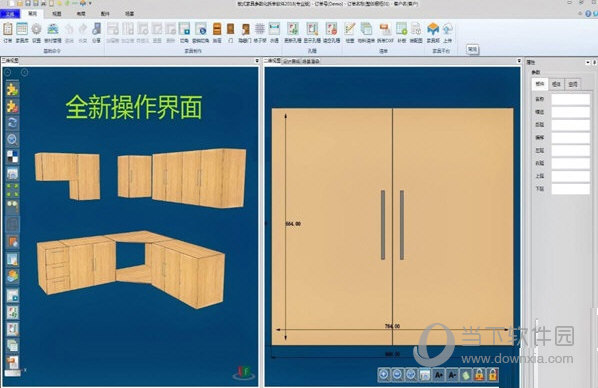Image resolution: width=598 pixels, height=388 pixels.
Task: Click the black-white checker icon in left toolbar
Action: click(12, 156)
